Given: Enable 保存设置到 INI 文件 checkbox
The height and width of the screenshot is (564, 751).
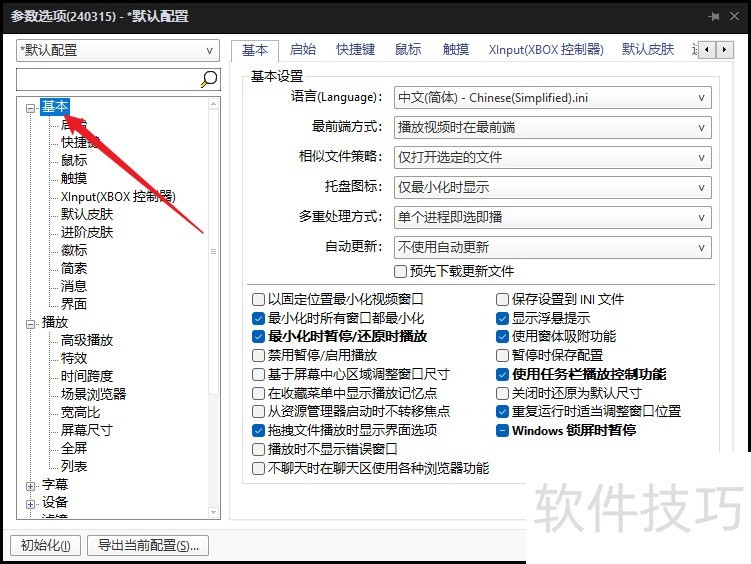Looking at the screenshot, I should (x=503, y=299).
